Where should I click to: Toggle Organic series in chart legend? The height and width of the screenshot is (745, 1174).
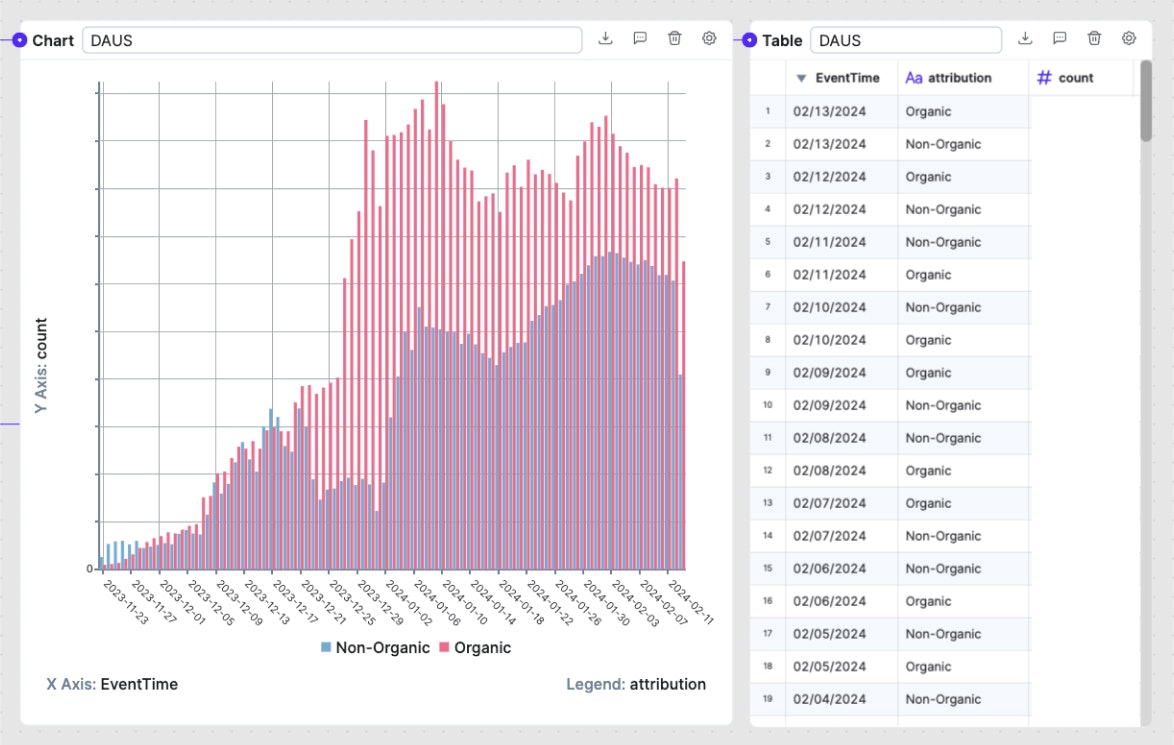475,648
